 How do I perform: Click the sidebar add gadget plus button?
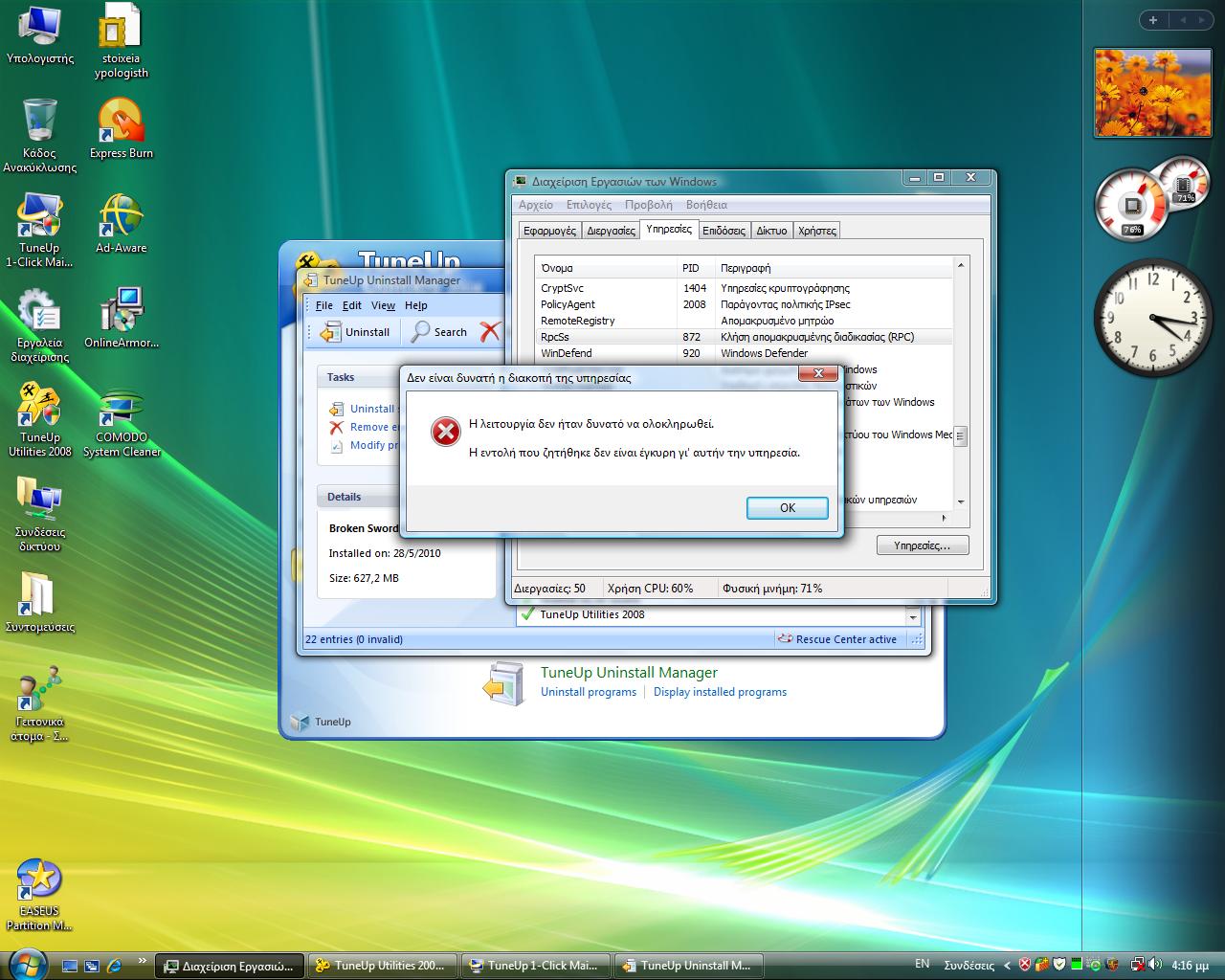[x=1153, y=20]
